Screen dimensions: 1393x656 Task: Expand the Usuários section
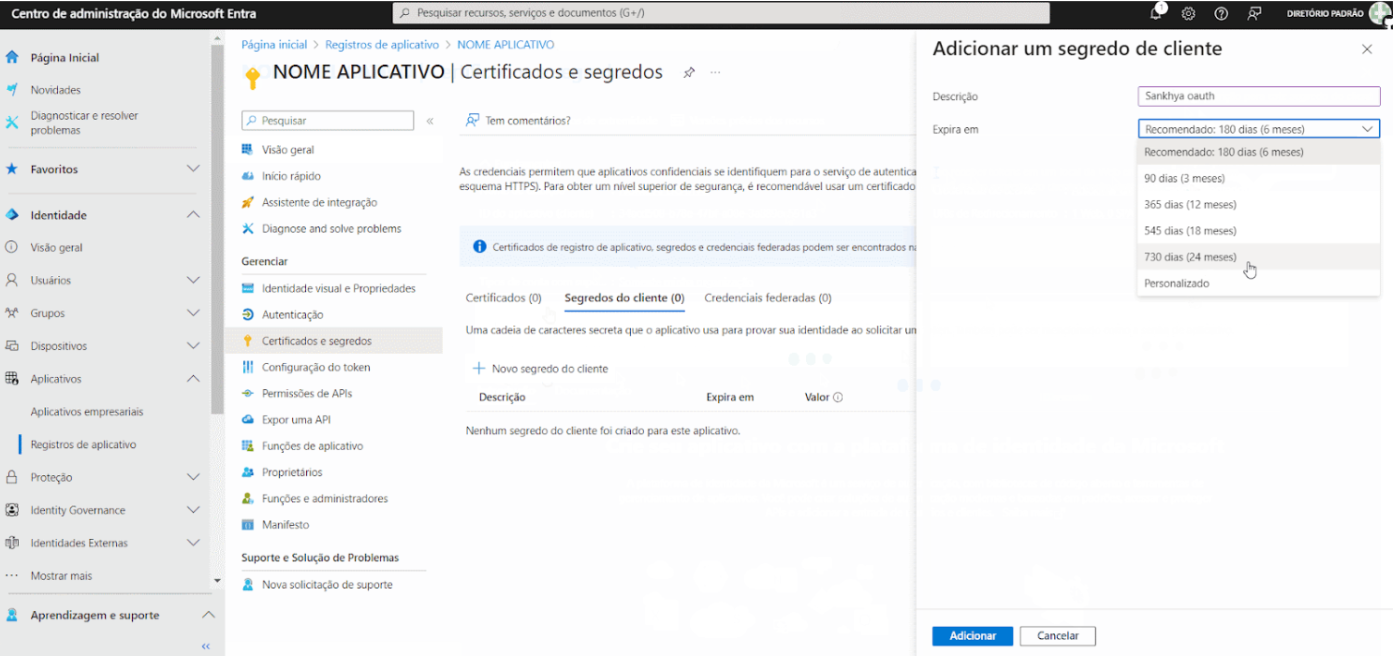(193, 280)
